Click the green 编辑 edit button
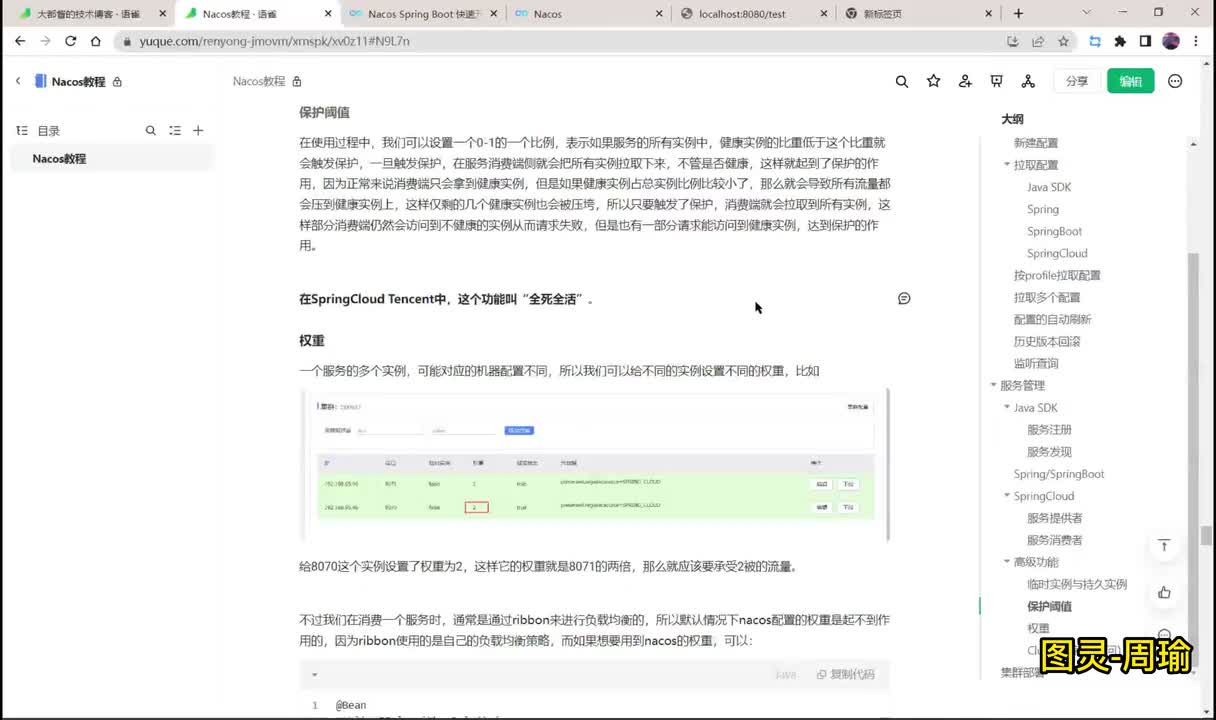 click(x=1131, y=82)
